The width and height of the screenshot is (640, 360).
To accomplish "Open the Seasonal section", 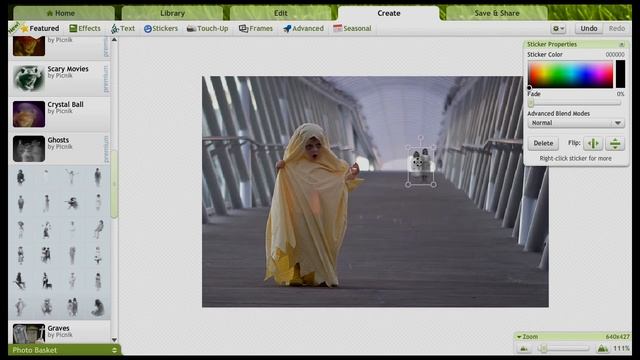I will point(352,28).
